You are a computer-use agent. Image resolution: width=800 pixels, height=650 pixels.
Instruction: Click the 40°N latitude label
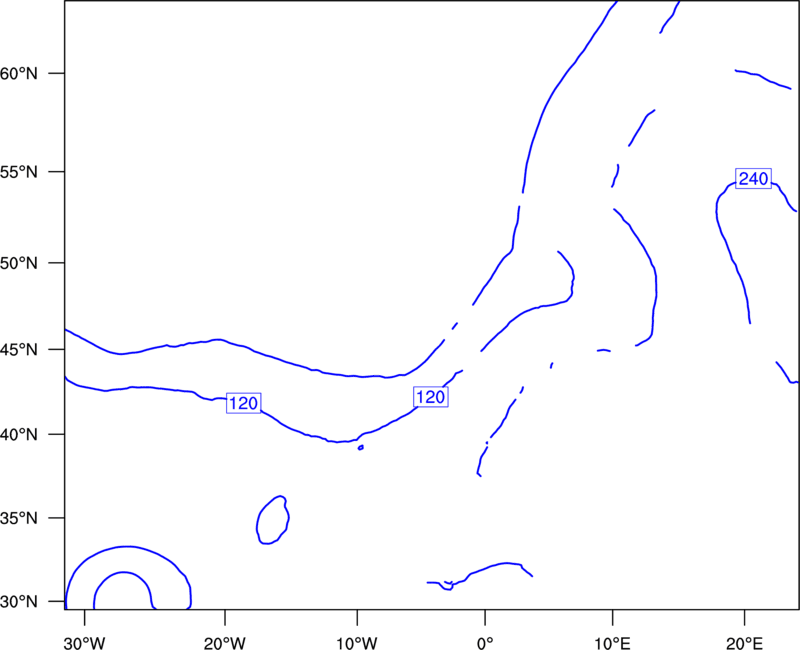pyautogui.click(x=19, y=435)
